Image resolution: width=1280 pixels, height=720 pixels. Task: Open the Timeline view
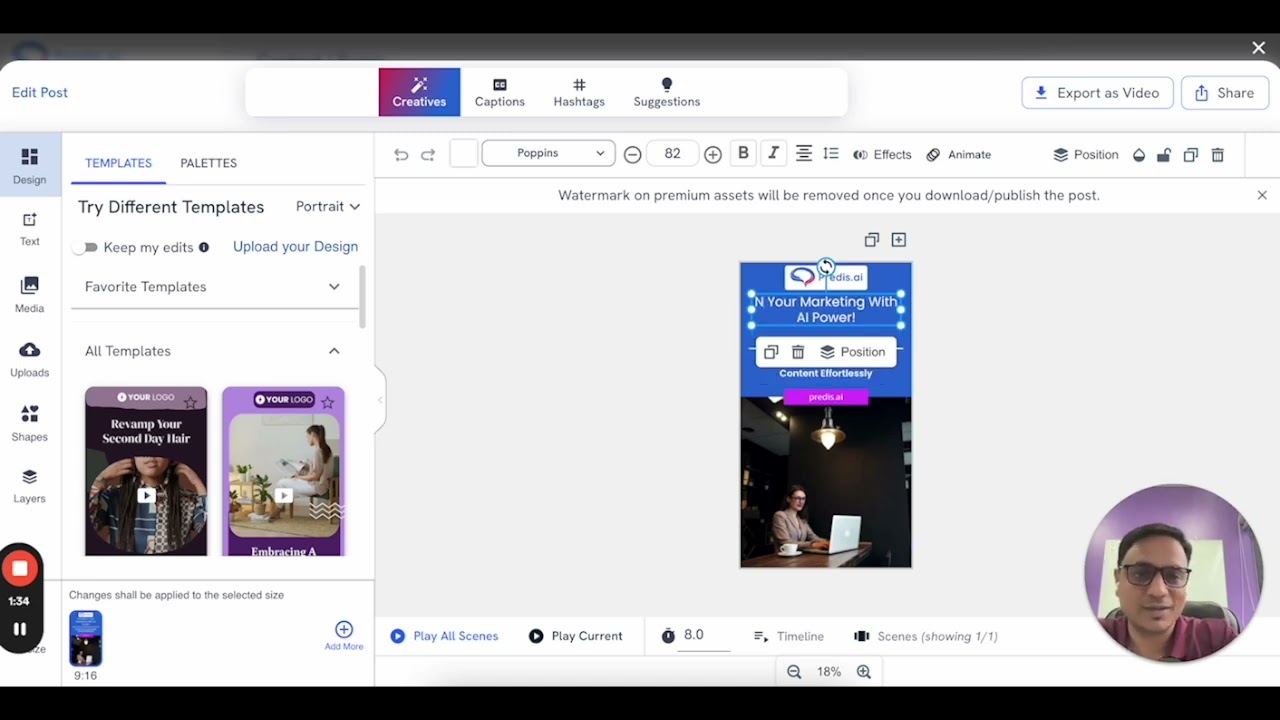coord(789,636)
